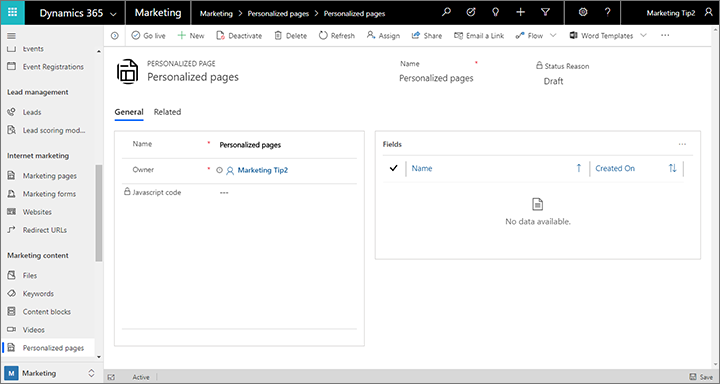Click the New command
The image size is (720, 384).
click(191, 35)
